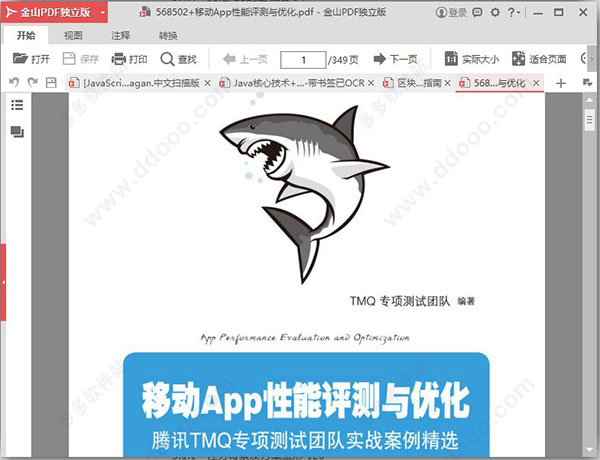Set view to 实际大小 actual size
The height and width of the screenshot is (460, 600).
pos(471,59)
